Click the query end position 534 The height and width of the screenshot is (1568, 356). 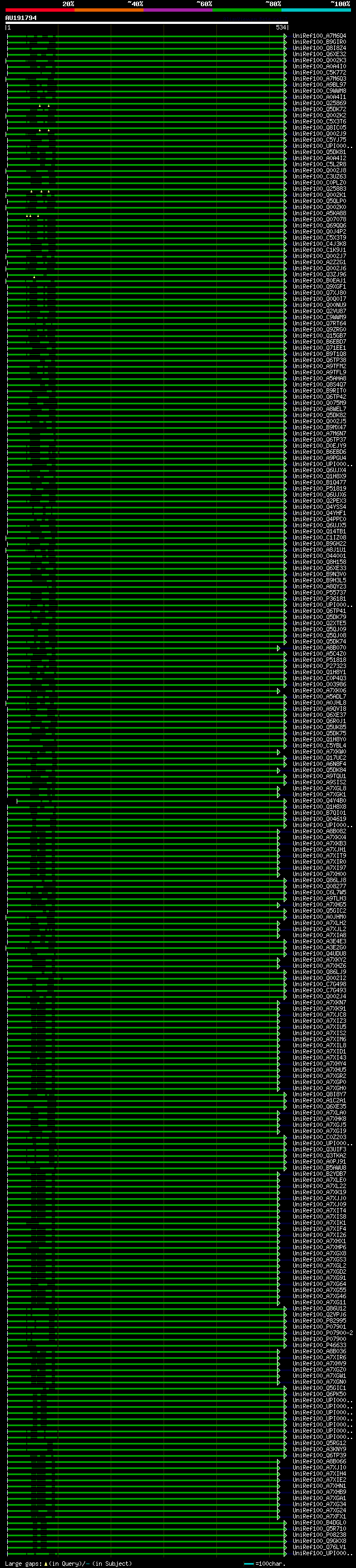coord(280,27)
